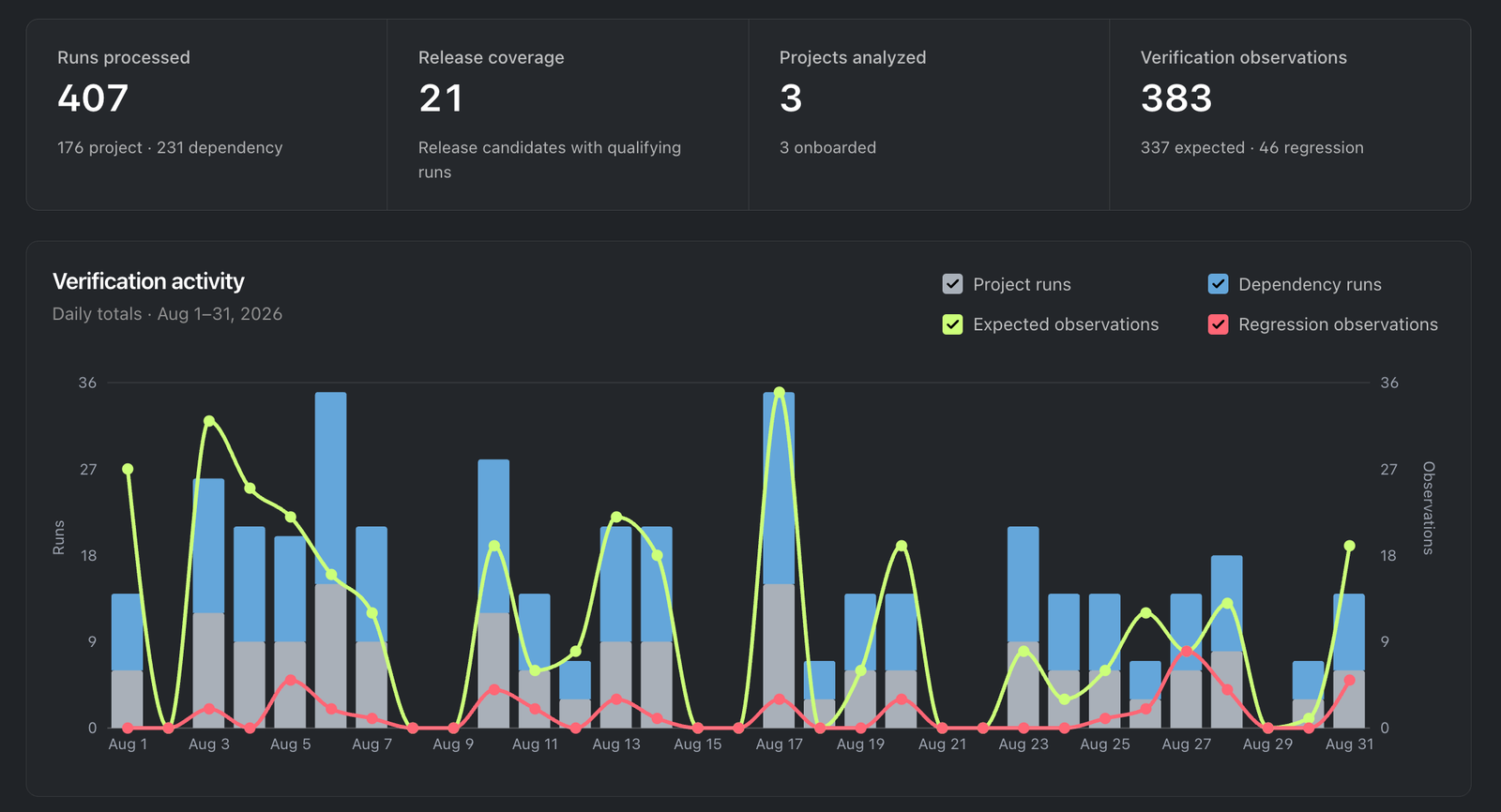Viewport: 1501px width, 812px height.
Task: Click the Aug 17 dependency runs bar
Action: click(779, 489)
